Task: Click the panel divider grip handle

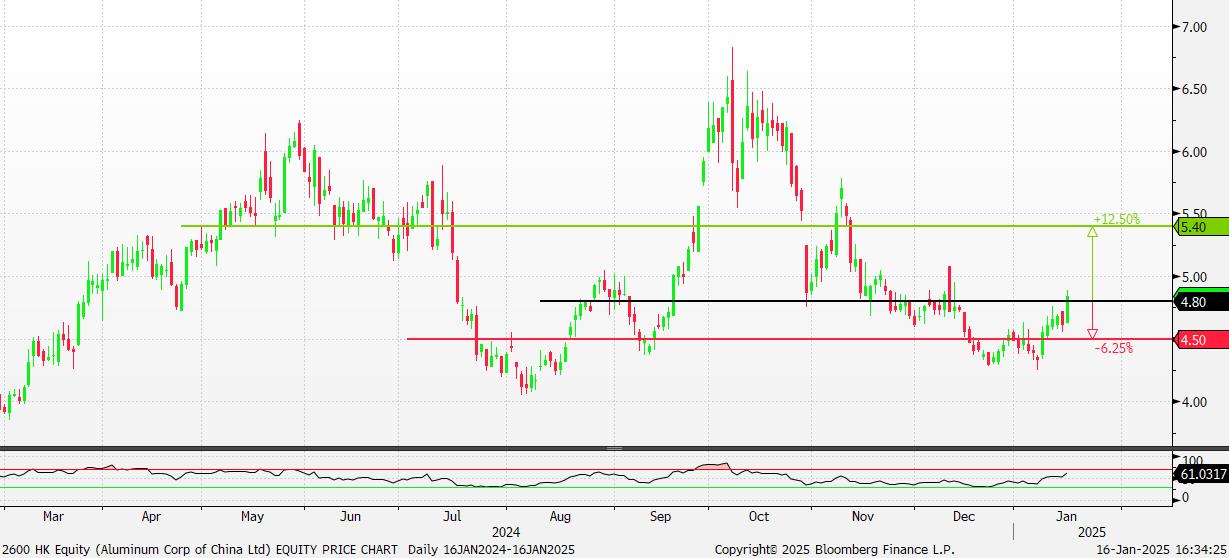Action: 614,448
